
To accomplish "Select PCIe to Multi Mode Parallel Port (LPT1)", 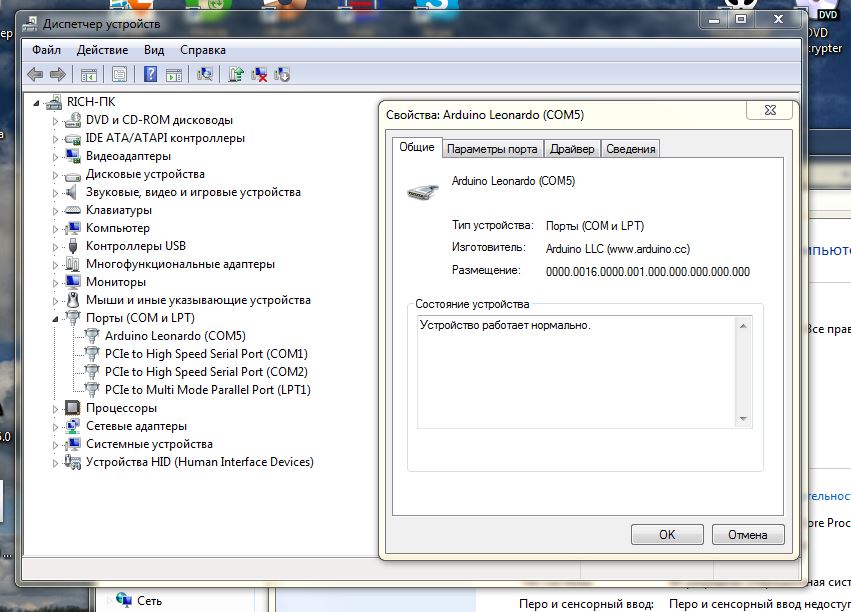I will (207, 390).
